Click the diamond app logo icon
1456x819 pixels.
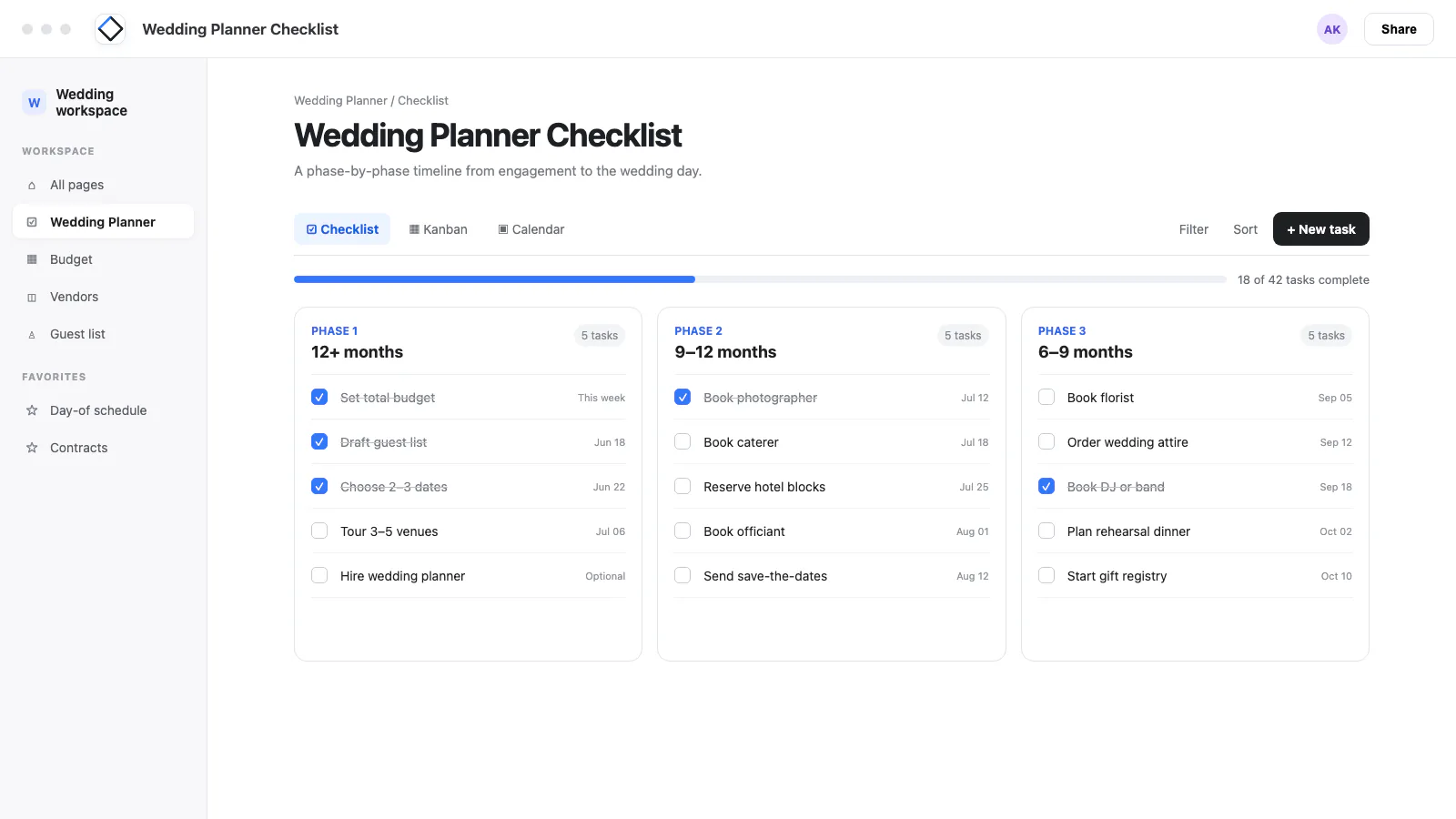110,29
